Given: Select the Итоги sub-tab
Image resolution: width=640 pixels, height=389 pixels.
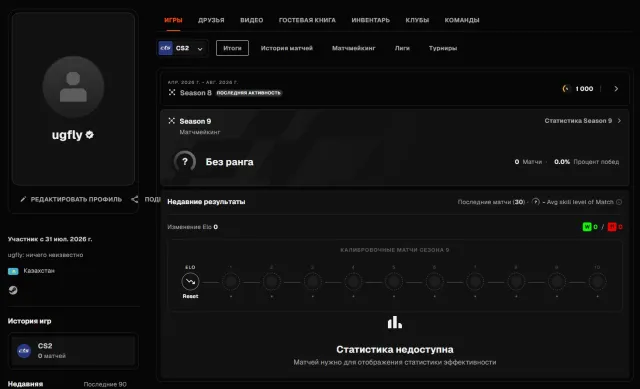Looking at the screenshot, I should tap(232, 48).
